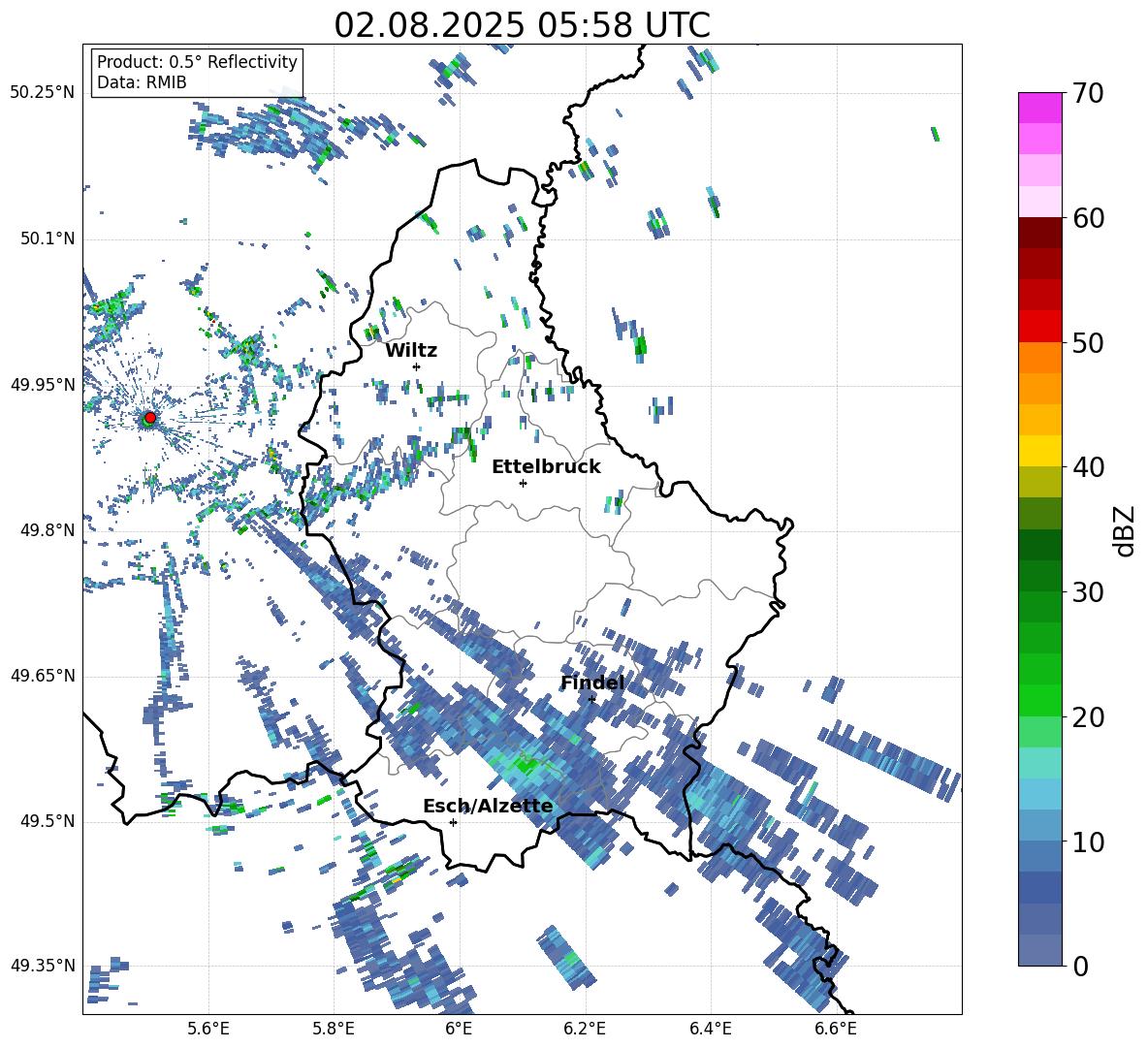
Task: Click the Data: RMIB text
Action: 142,82
